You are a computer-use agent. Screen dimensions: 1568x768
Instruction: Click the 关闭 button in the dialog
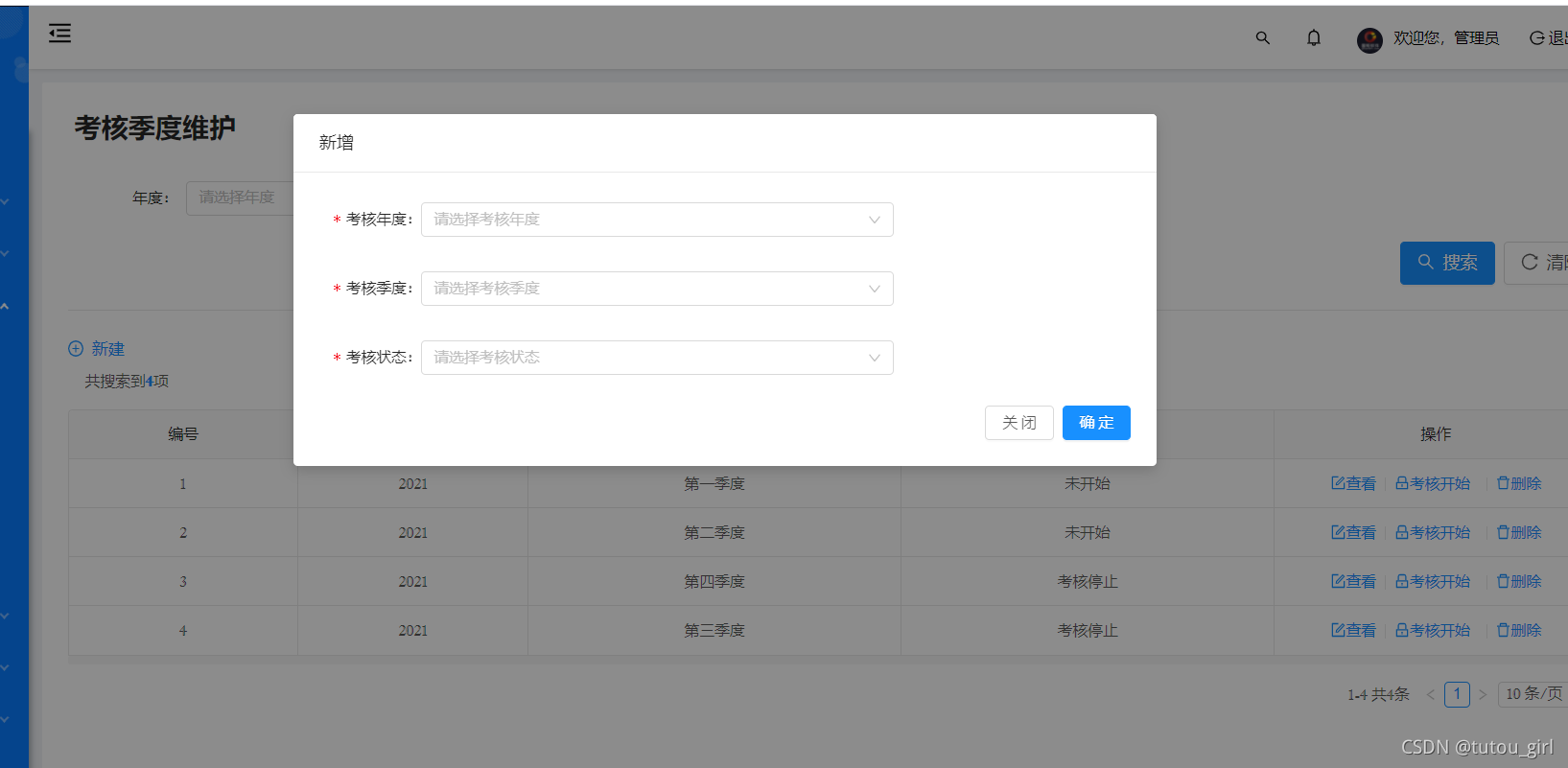tap(1018, 423)
